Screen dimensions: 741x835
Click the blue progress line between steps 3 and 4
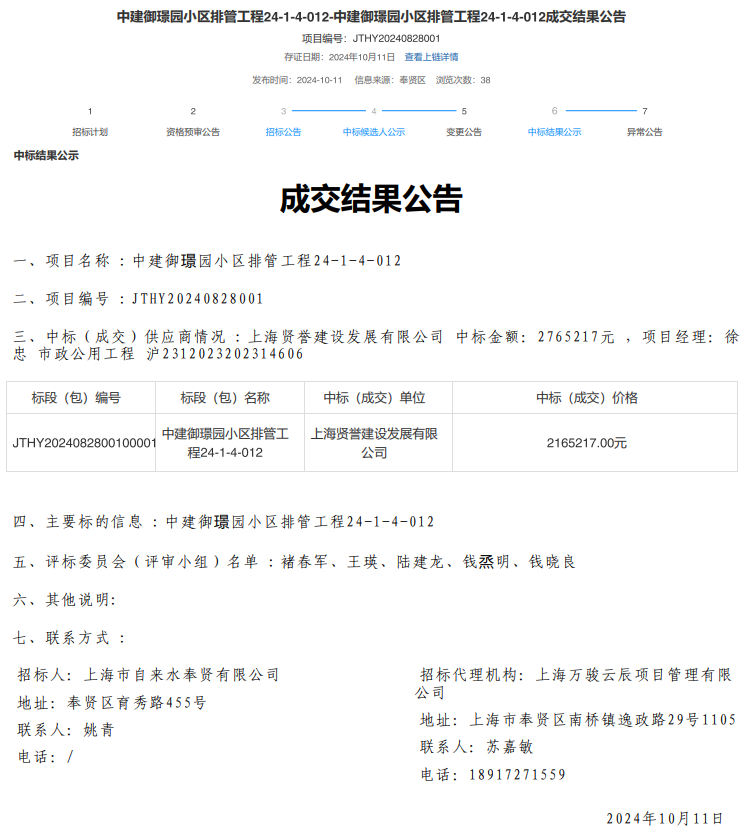coord(328,111)
